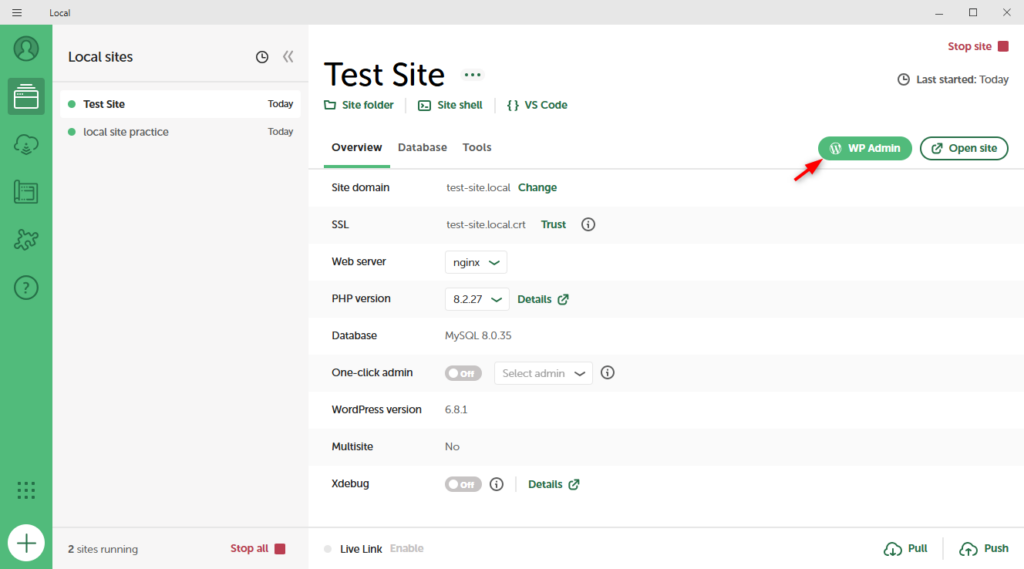
Task: Open PHP version Details link
Action: pos(543,299)
